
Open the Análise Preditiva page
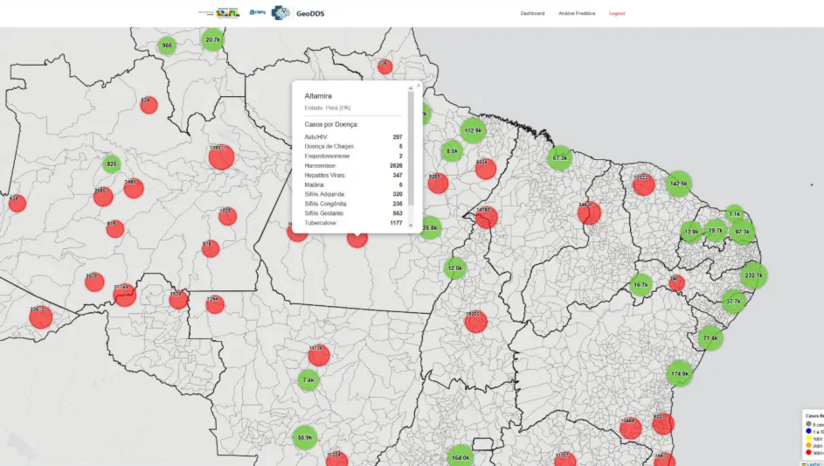(x=576, y=13)
